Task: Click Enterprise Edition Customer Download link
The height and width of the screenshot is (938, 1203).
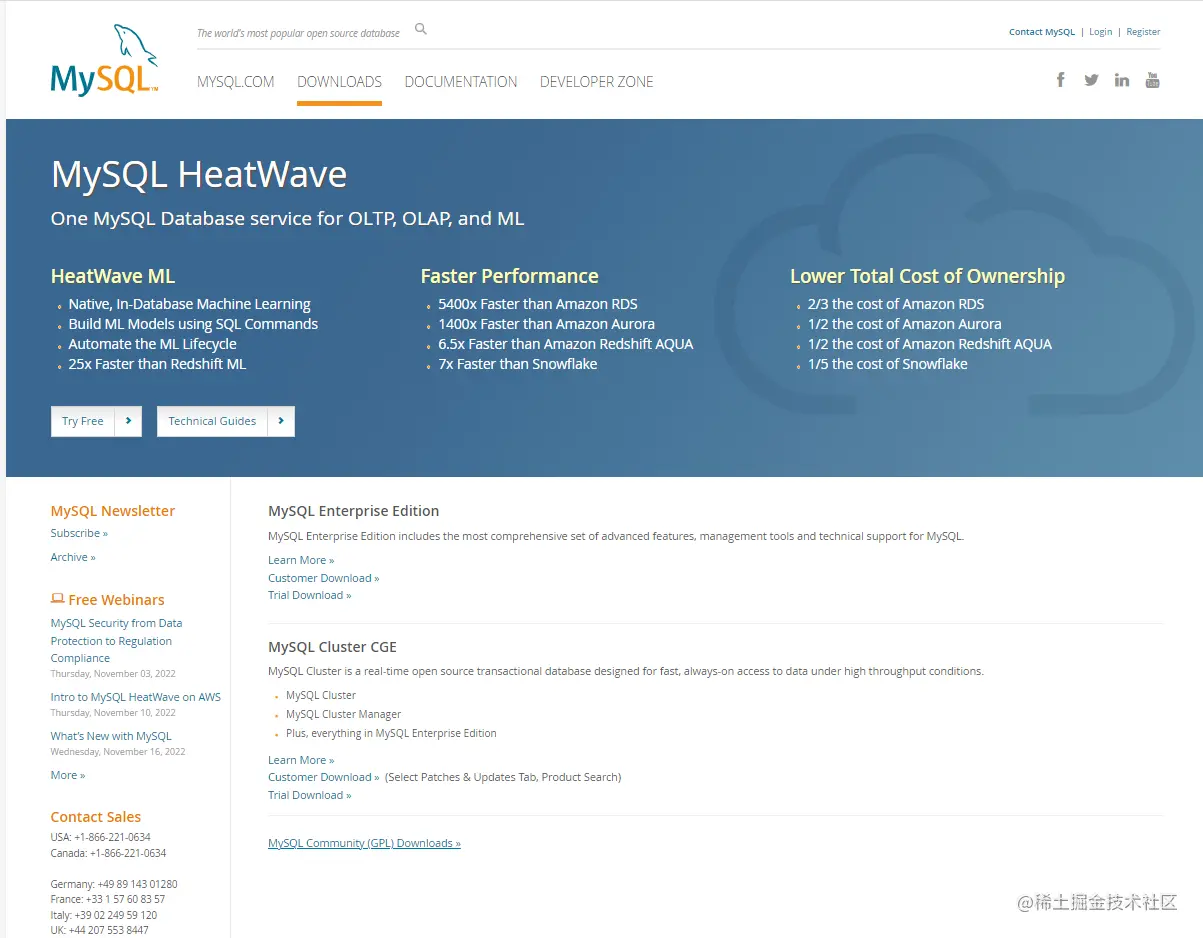Action: (x=324, y=578)
